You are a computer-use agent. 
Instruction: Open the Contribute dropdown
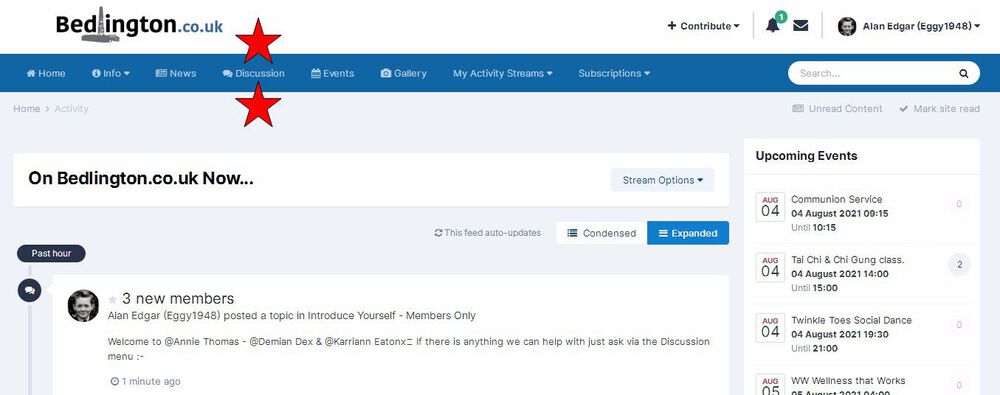point(703,26)
